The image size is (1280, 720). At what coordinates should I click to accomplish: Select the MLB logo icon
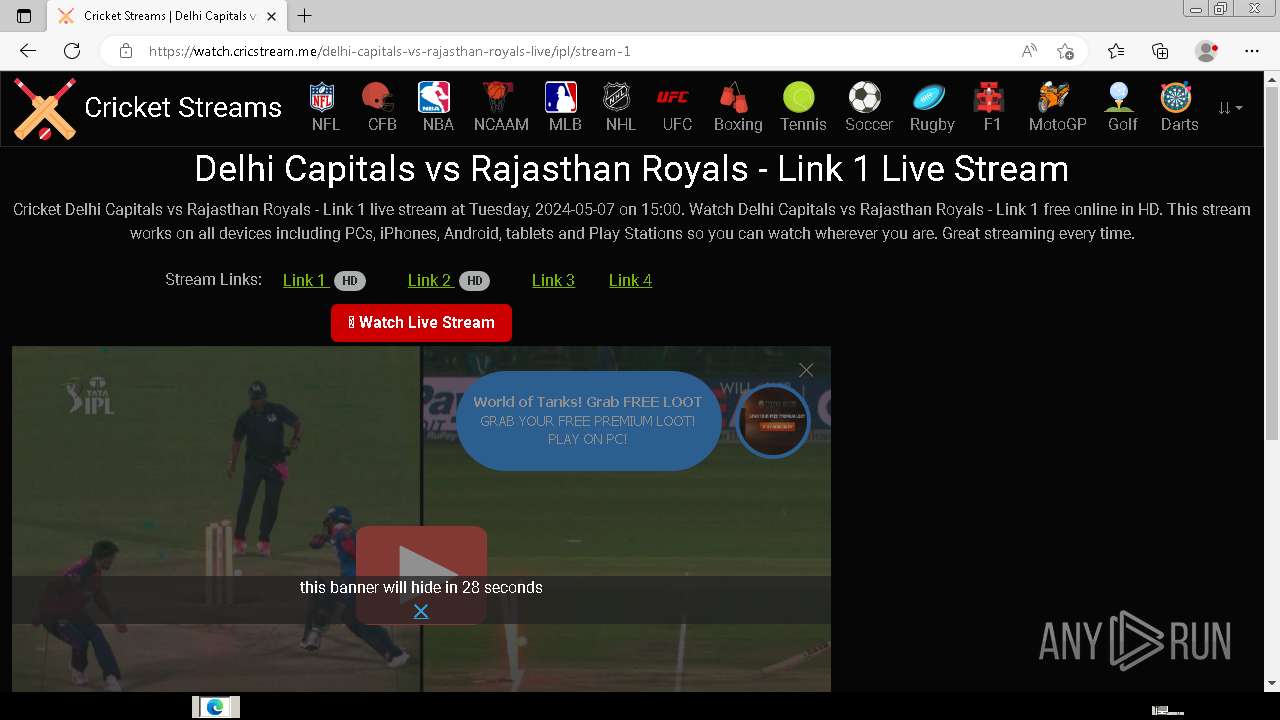coord(561,97)
